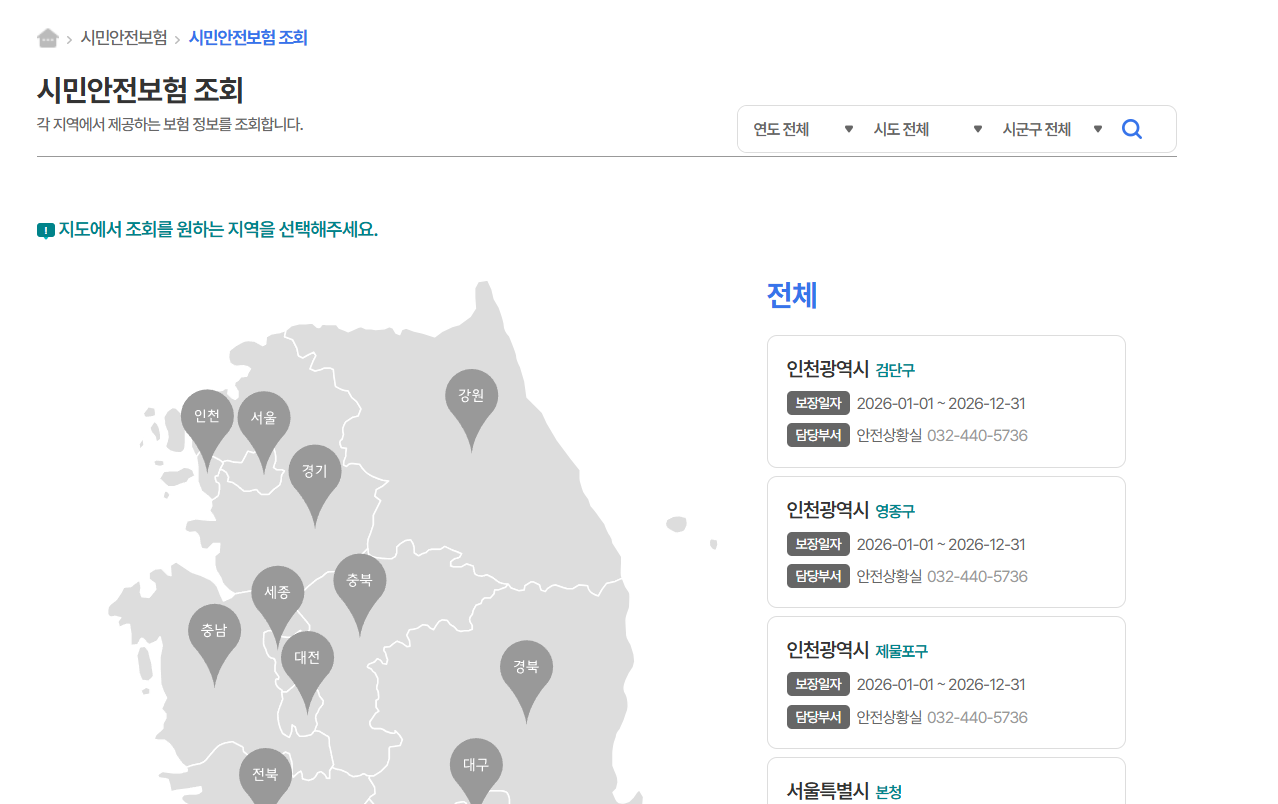The image size is (1278, 804).
Task: Select the 충북 map pin
Action: [359, 582]
